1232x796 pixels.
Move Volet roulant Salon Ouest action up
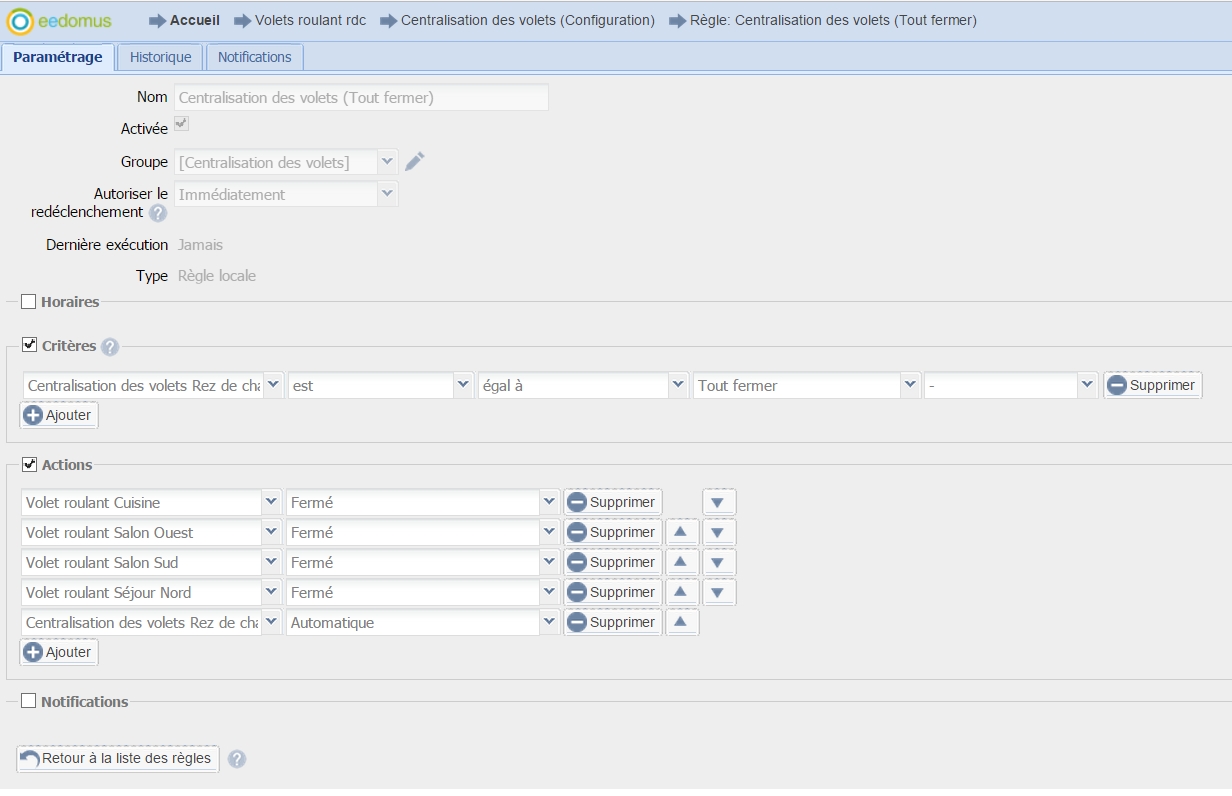[x=681, y=532]
